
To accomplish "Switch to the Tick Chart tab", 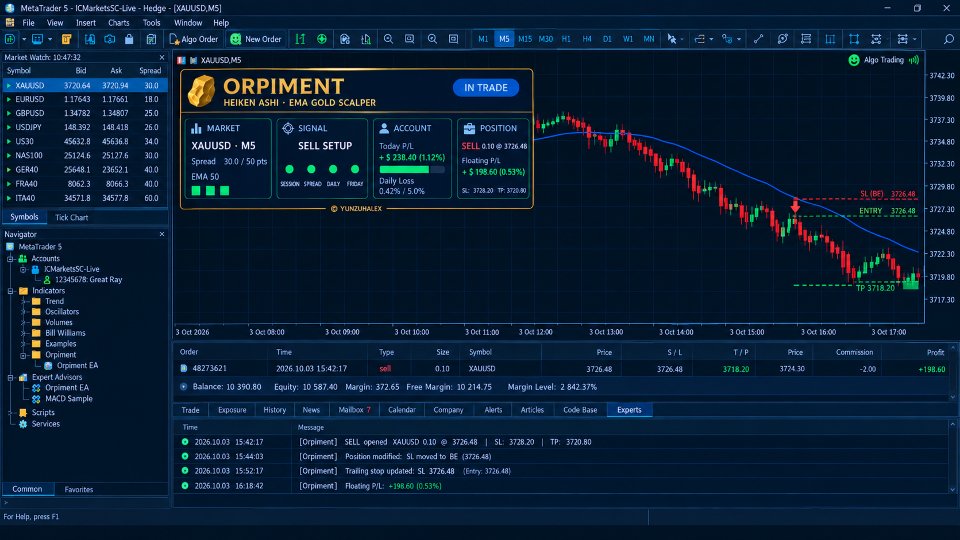I will pyautogui.click(x=72, y=217).
